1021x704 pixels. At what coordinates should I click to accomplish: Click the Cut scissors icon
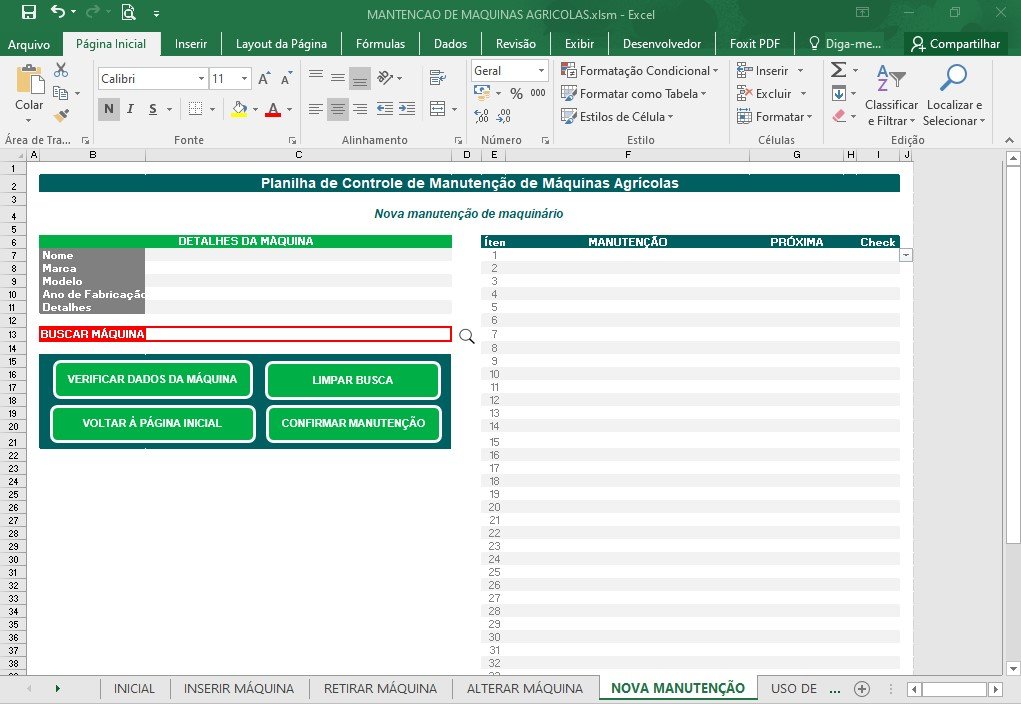61,70
